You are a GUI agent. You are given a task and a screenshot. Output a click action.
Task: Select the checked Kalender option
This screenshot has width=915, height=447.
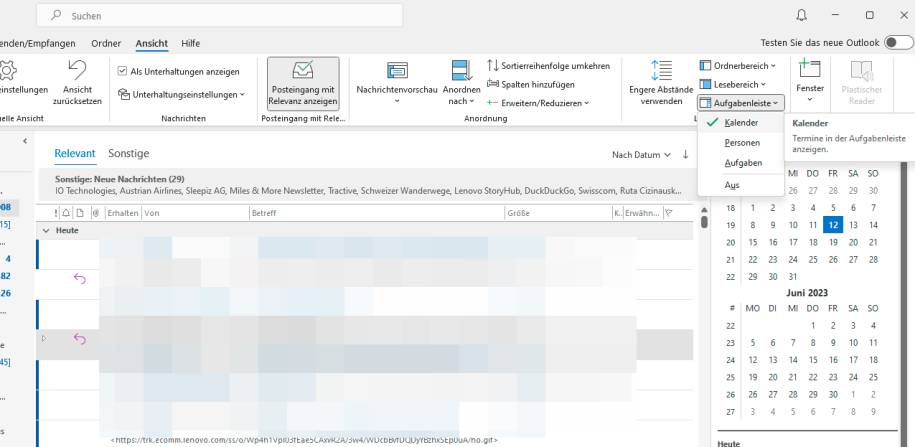(x=741, y=123)
